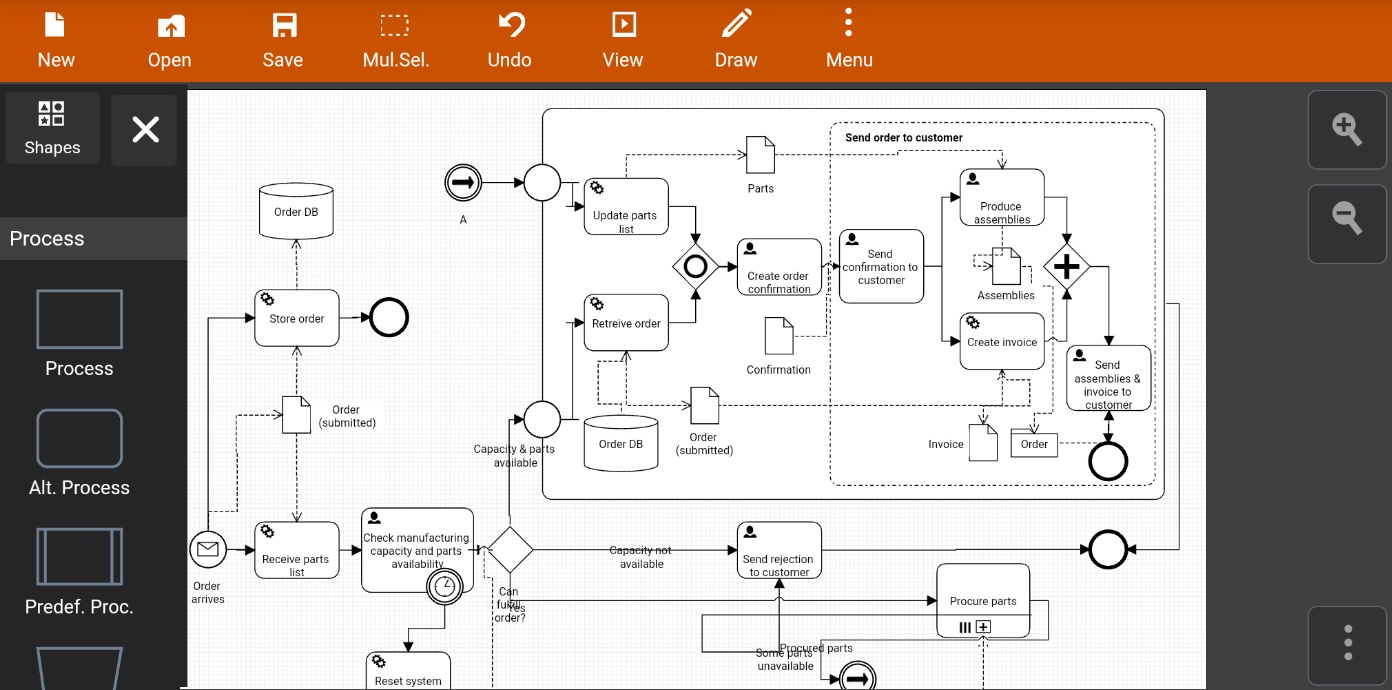Open the bottom-right overflow menu
1392x690 pixels.
coord(1347,645)
